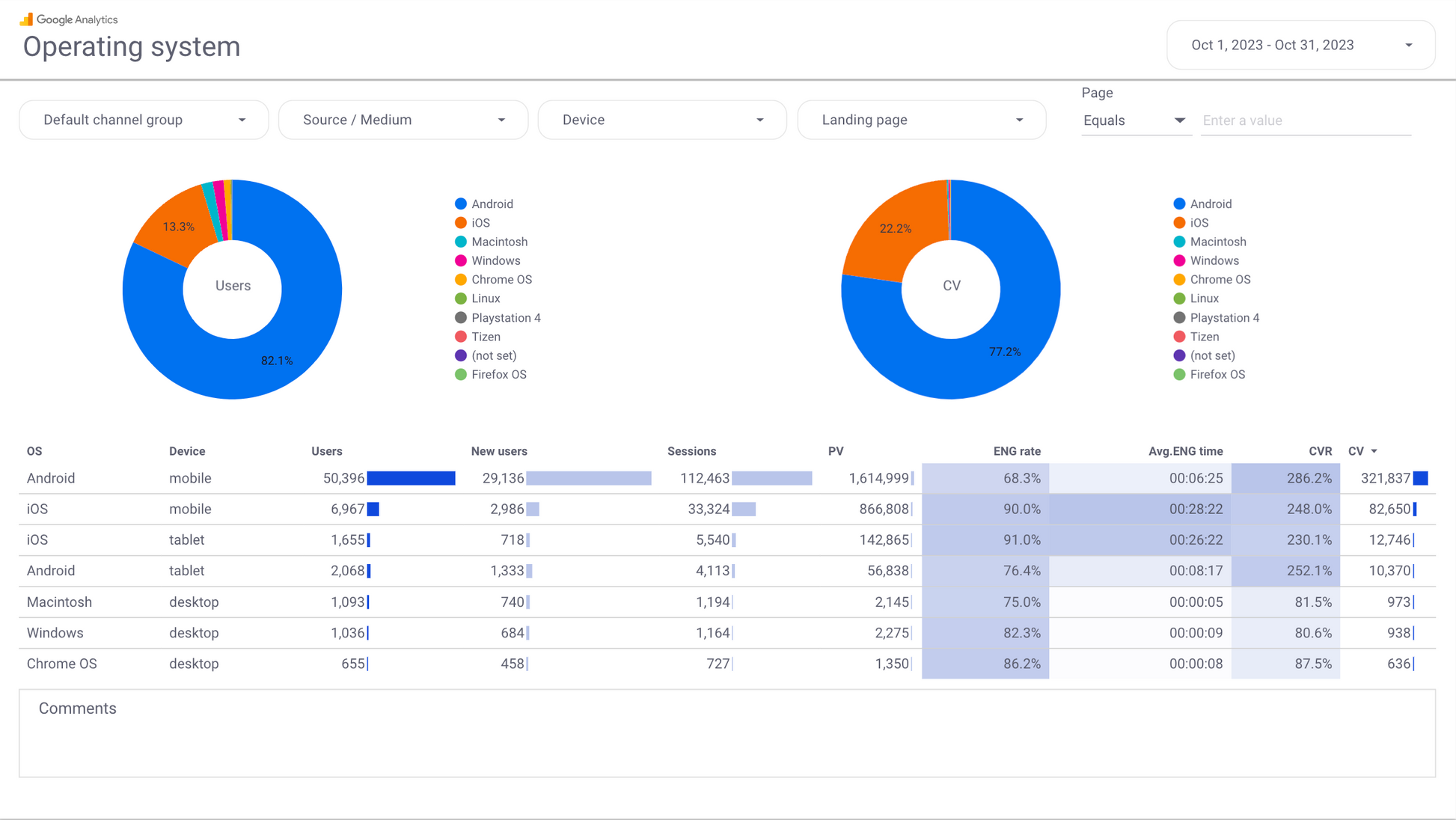Click the Comments box
1456x820 pixels.
tap(726, 733)
